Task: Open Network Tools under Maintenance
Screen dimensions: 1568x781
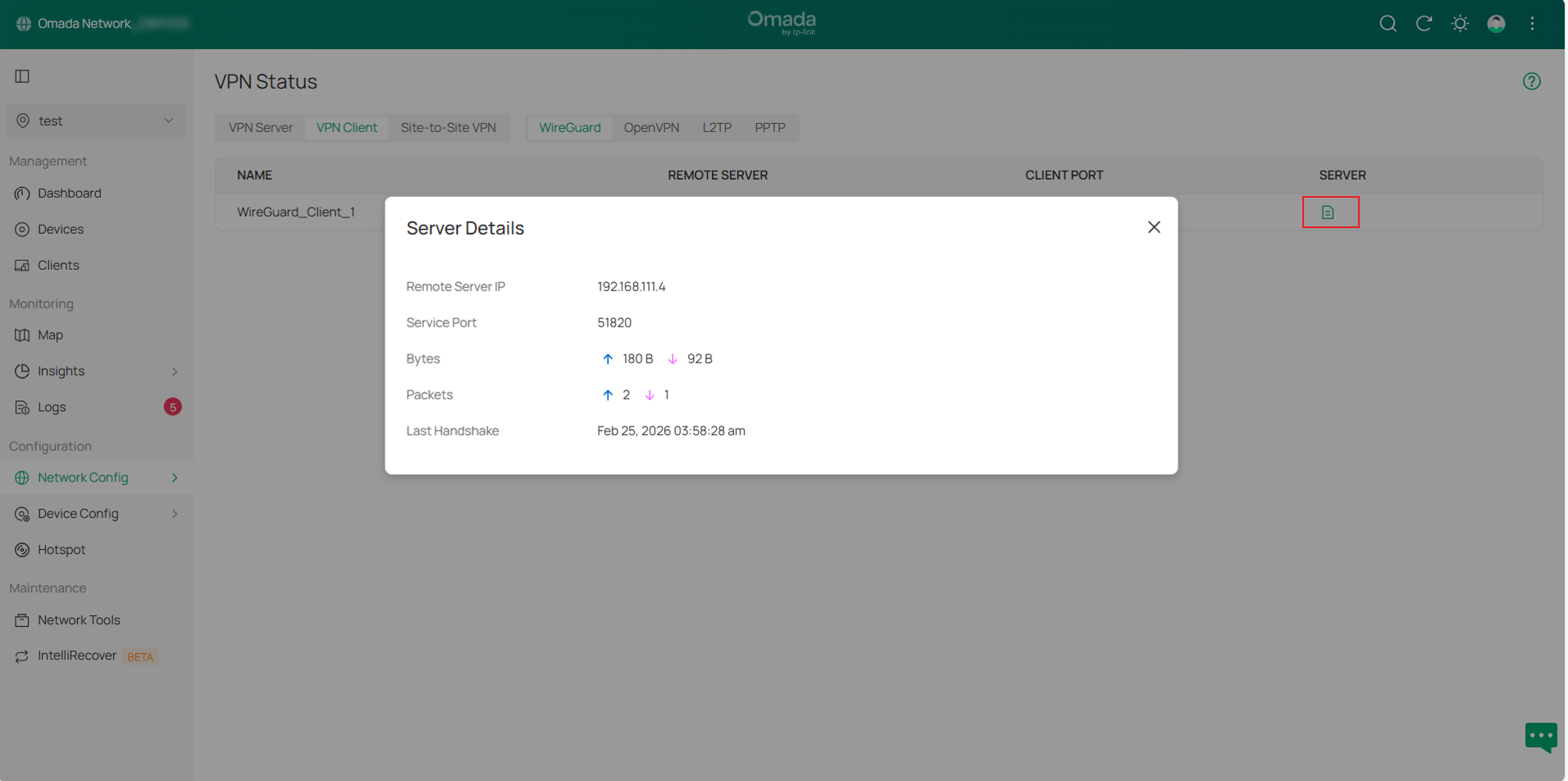Action: (x=79, y=620)
